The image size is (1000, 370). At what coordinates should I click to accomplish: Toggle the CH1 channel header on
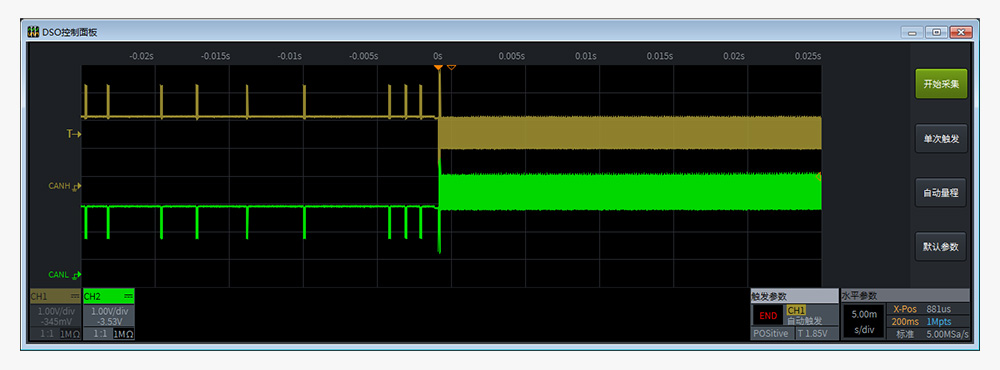[x=55, y=297]
